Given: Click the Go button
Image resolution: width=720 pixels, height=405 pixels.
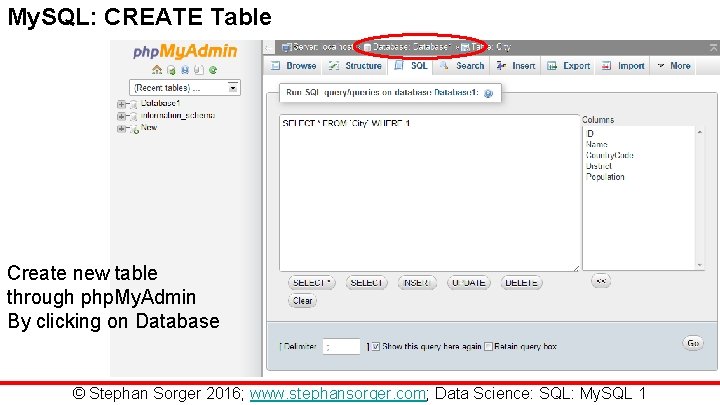Looking at the screenshot, I should tap(693, 343).
